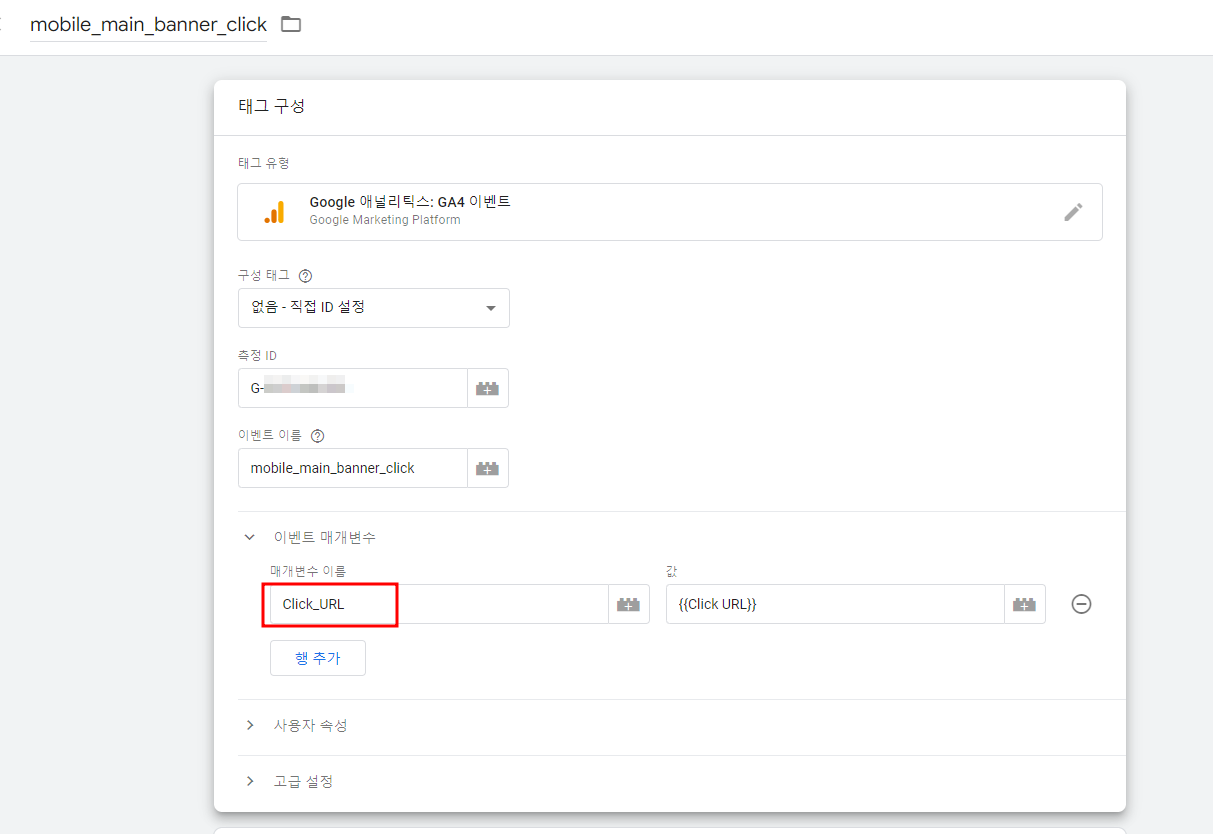Viewport: 1213px width, 834px height.
Task: Click the GA4 이벤트 tag type card
Action: coord(670,211)
